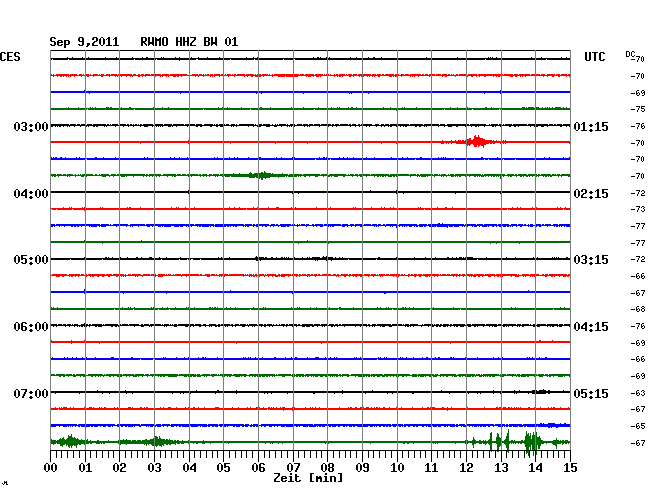Click minute tick label "09" on axis
Screen dimensions: 650x494
click(x=362, y=467)
